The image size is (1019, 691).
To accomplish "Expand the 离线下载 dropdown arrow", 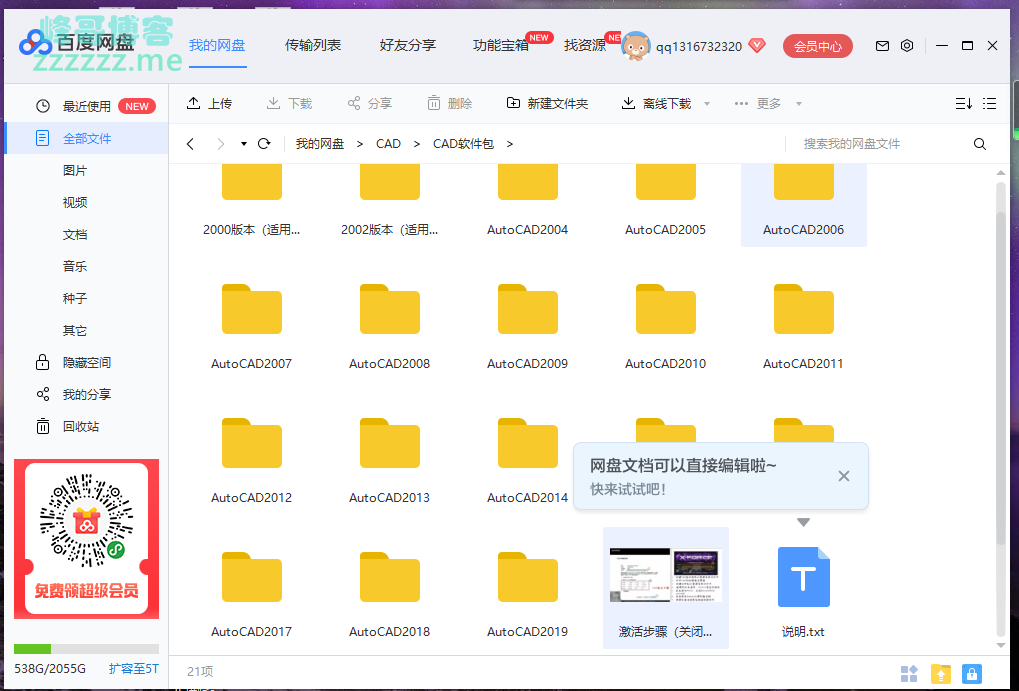I will pyautogui.click(x=707, y=104).
